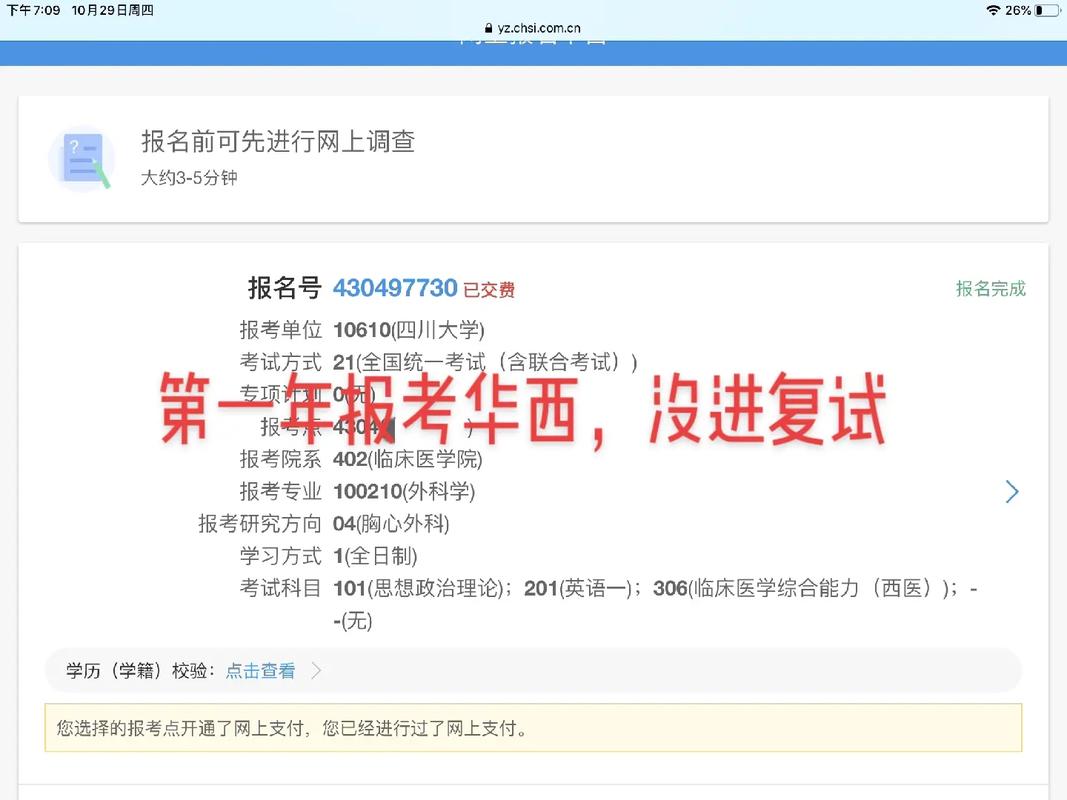Click the WiFi status icon
The width and height of the screenshot is (1067, 800).
[994, 10]
